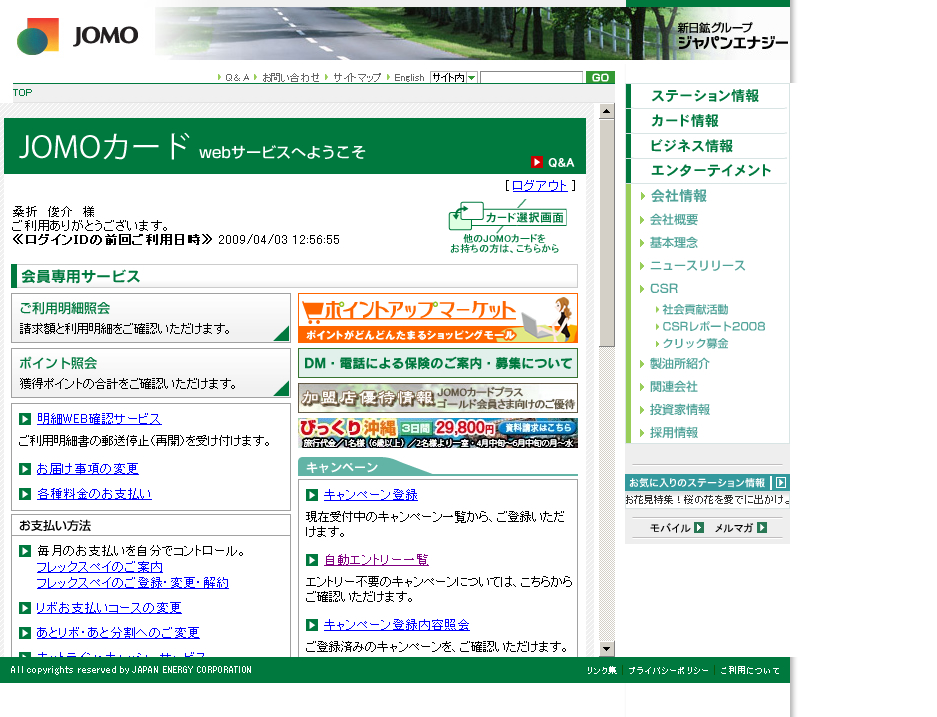Select the カード情報 menu item
The height and width of the screenshot is (717, 937).
684,121
